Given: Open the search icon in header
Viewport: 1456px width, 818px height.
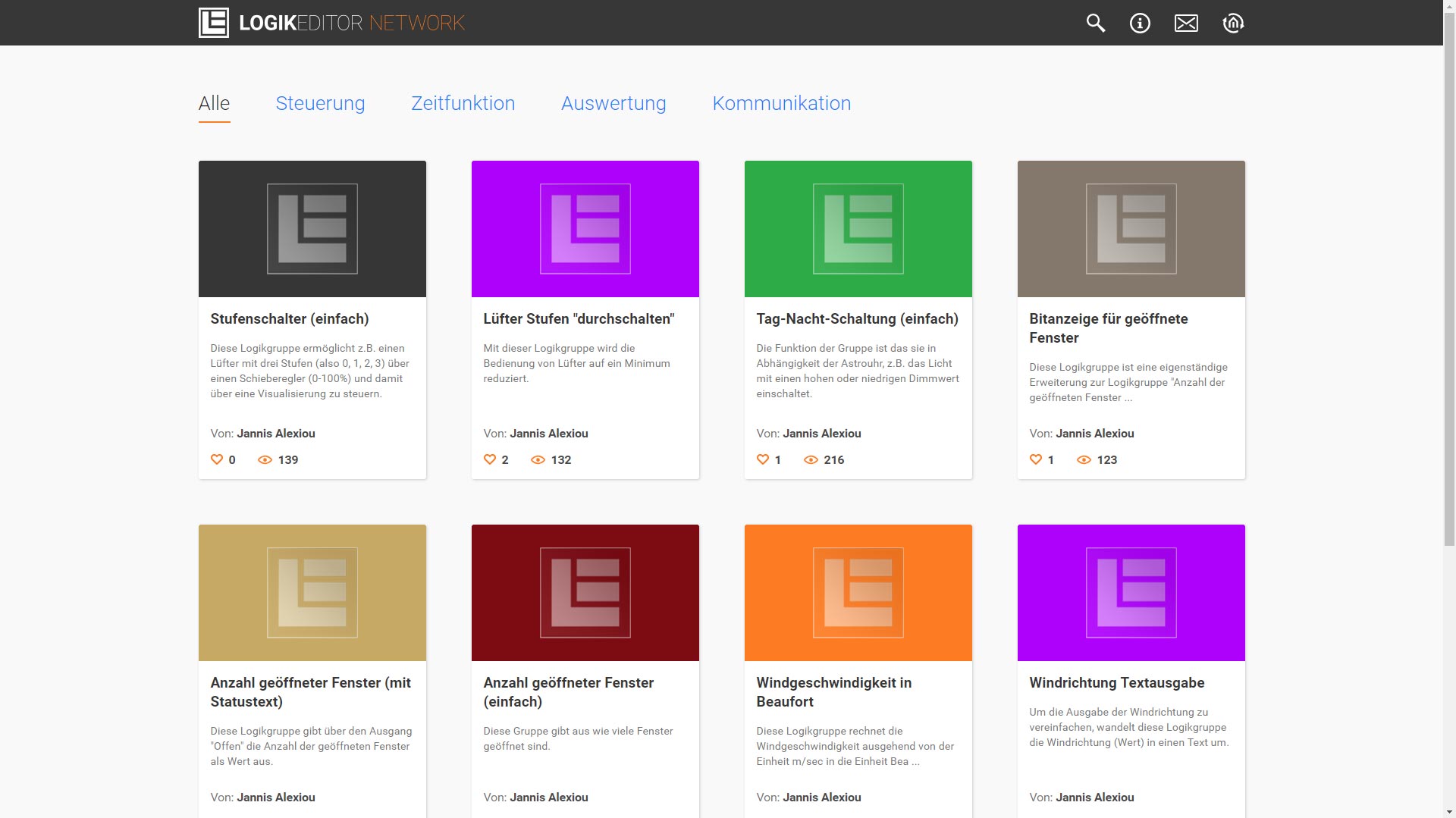Looking at the screenshot, I should pyautogui.click(x=1095, y=23).
